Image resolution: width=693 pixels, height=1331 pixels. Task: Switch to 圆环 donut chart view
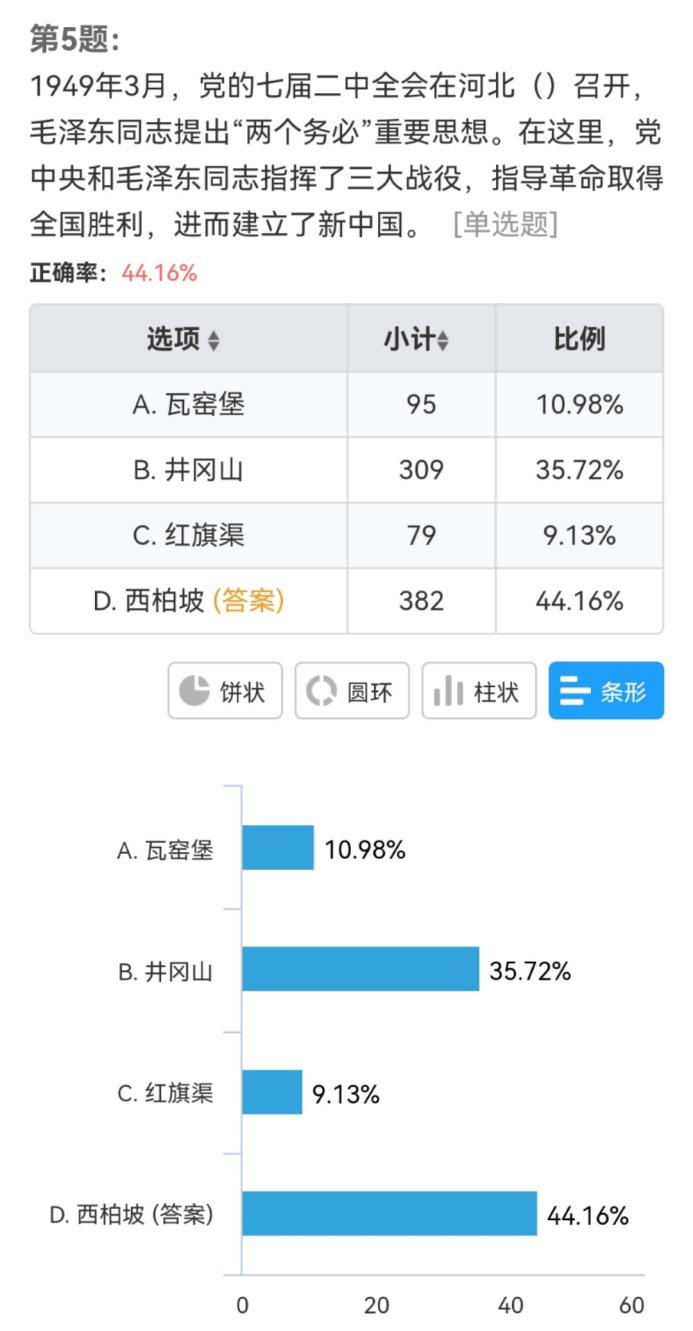(352, 691)
